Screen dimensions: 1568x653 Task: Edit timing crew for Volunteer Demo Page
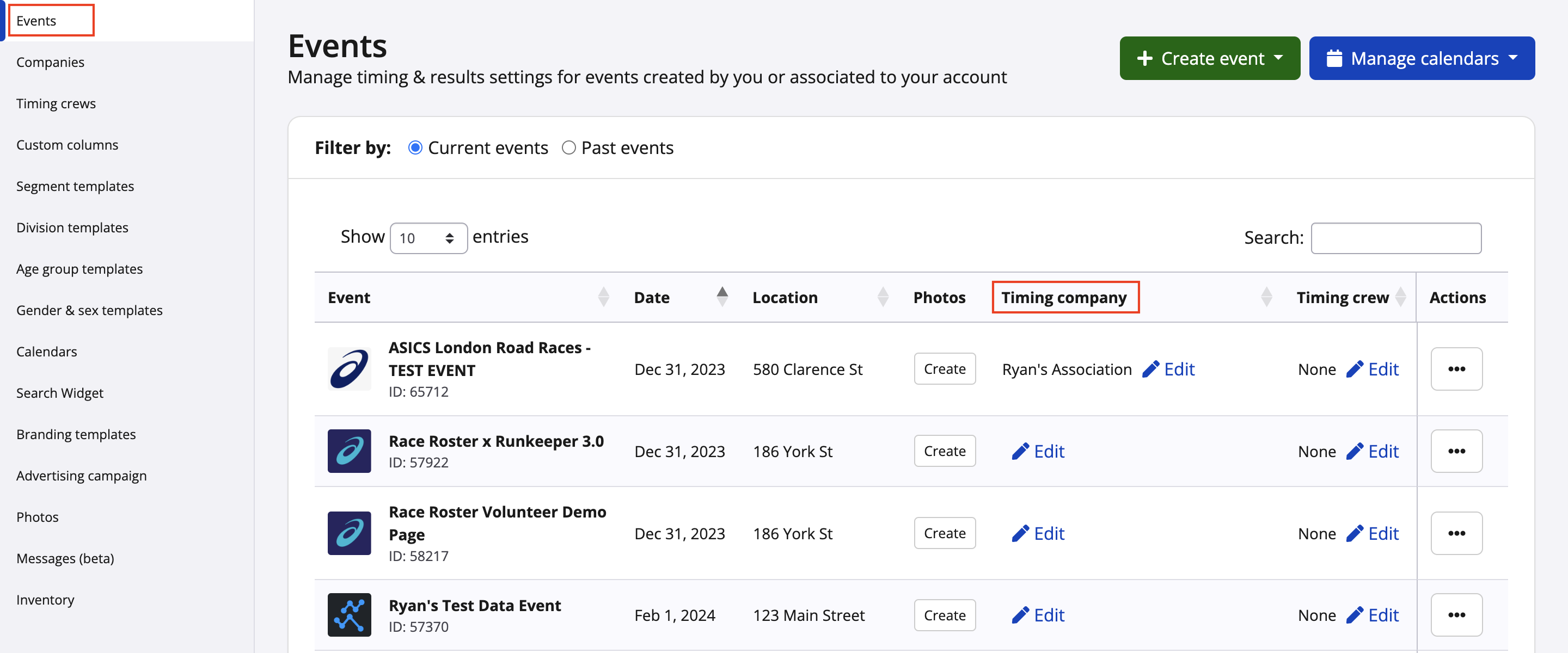pos(1373,533)
